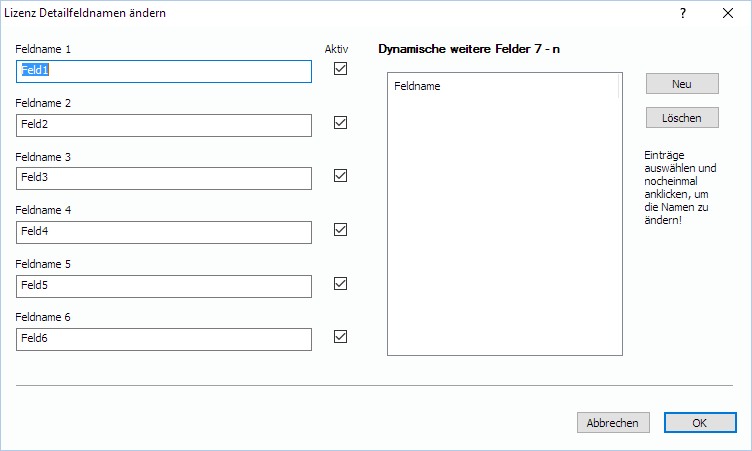Click the 'Feldname 1' label
This screenshot has height=451, width=752.
(x=43, y=49)
